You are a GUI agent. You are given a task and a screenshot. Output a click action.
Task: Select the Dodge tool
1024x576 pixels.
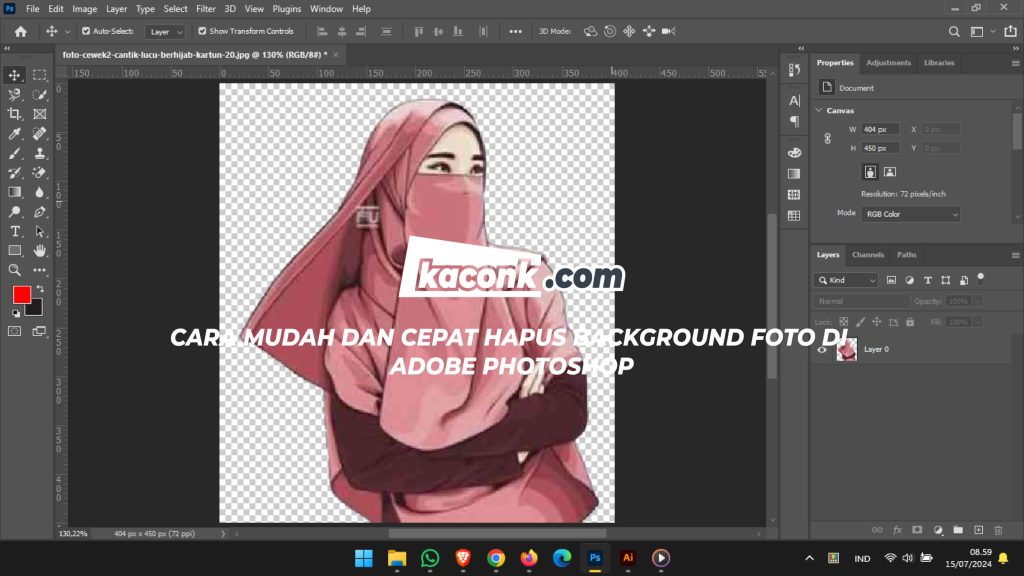coord(14,212)
